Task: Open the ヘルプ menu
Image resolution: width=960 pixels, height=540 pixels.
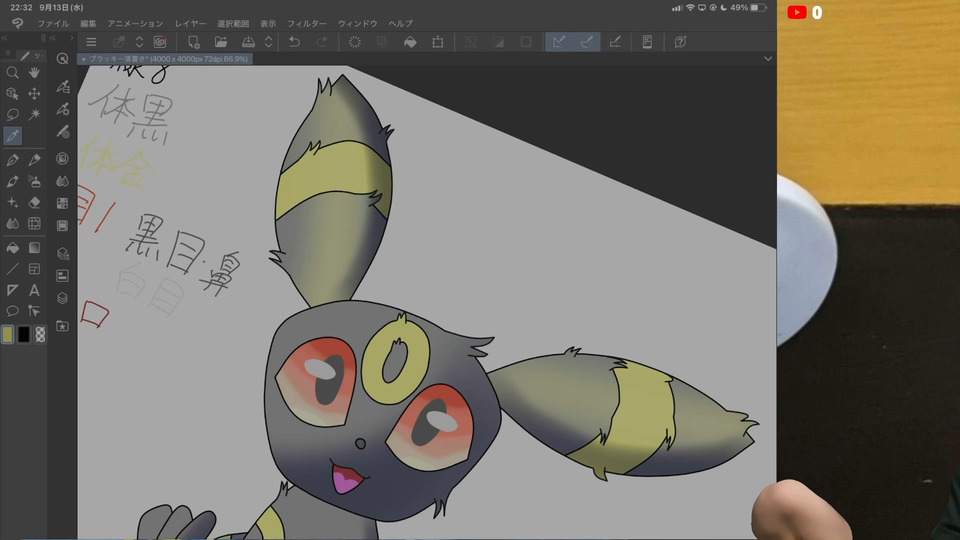Action: click(x=400, y=24)
